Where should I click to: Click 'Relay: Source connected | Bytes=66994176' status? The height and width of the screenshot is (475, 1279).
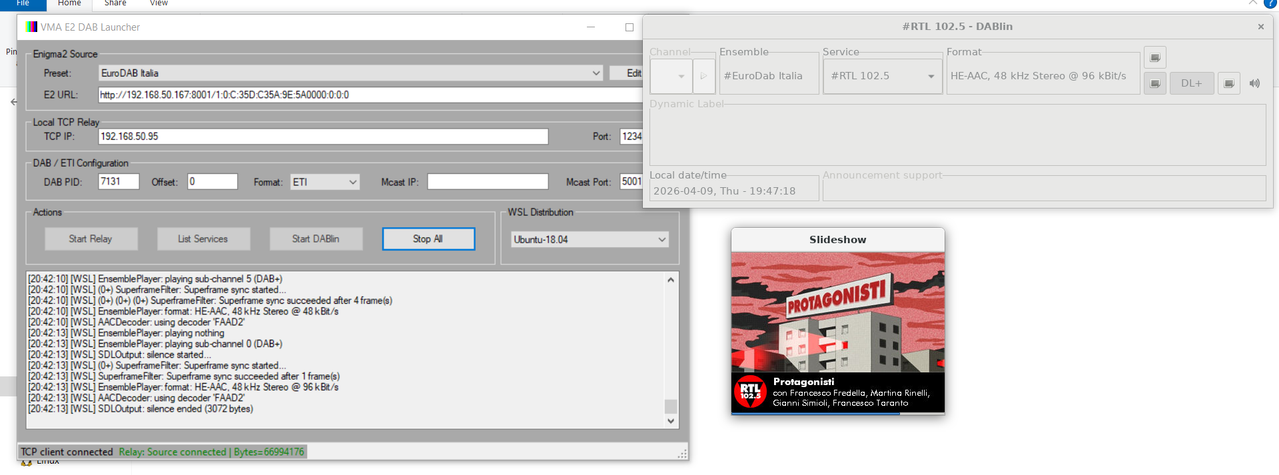coord(212,452)
